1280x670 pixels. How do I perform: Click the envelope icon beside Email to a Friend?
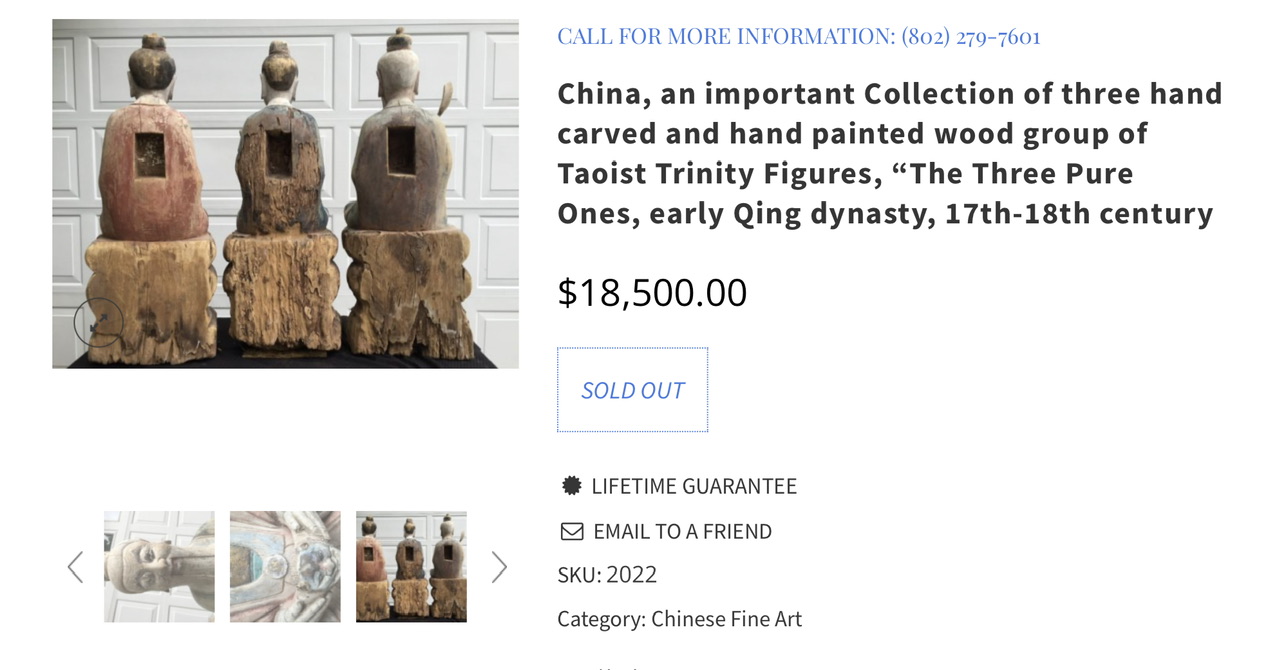coord(571,531)
